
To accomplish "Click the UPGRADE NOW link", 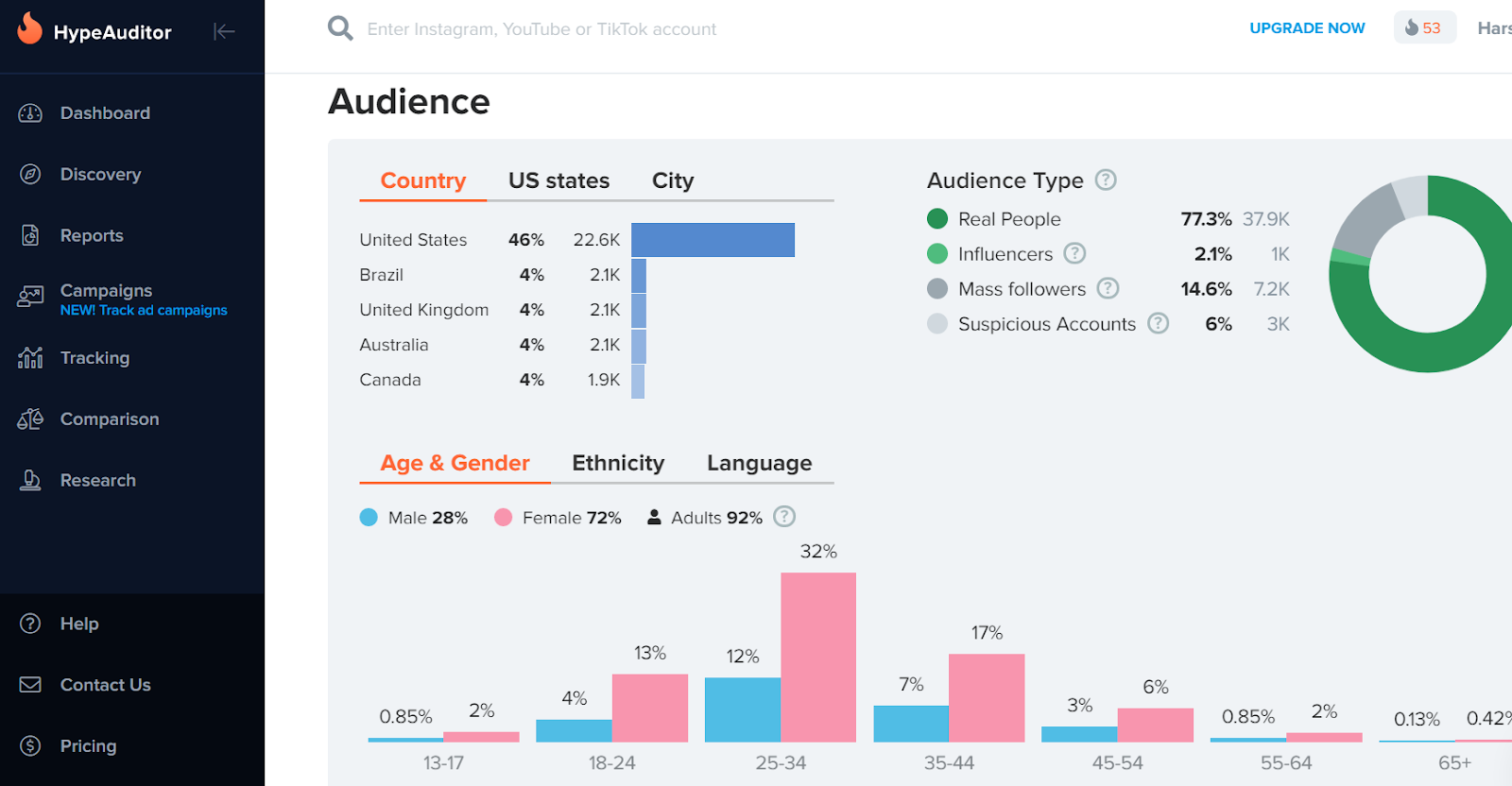I will tap(1307, 28).
